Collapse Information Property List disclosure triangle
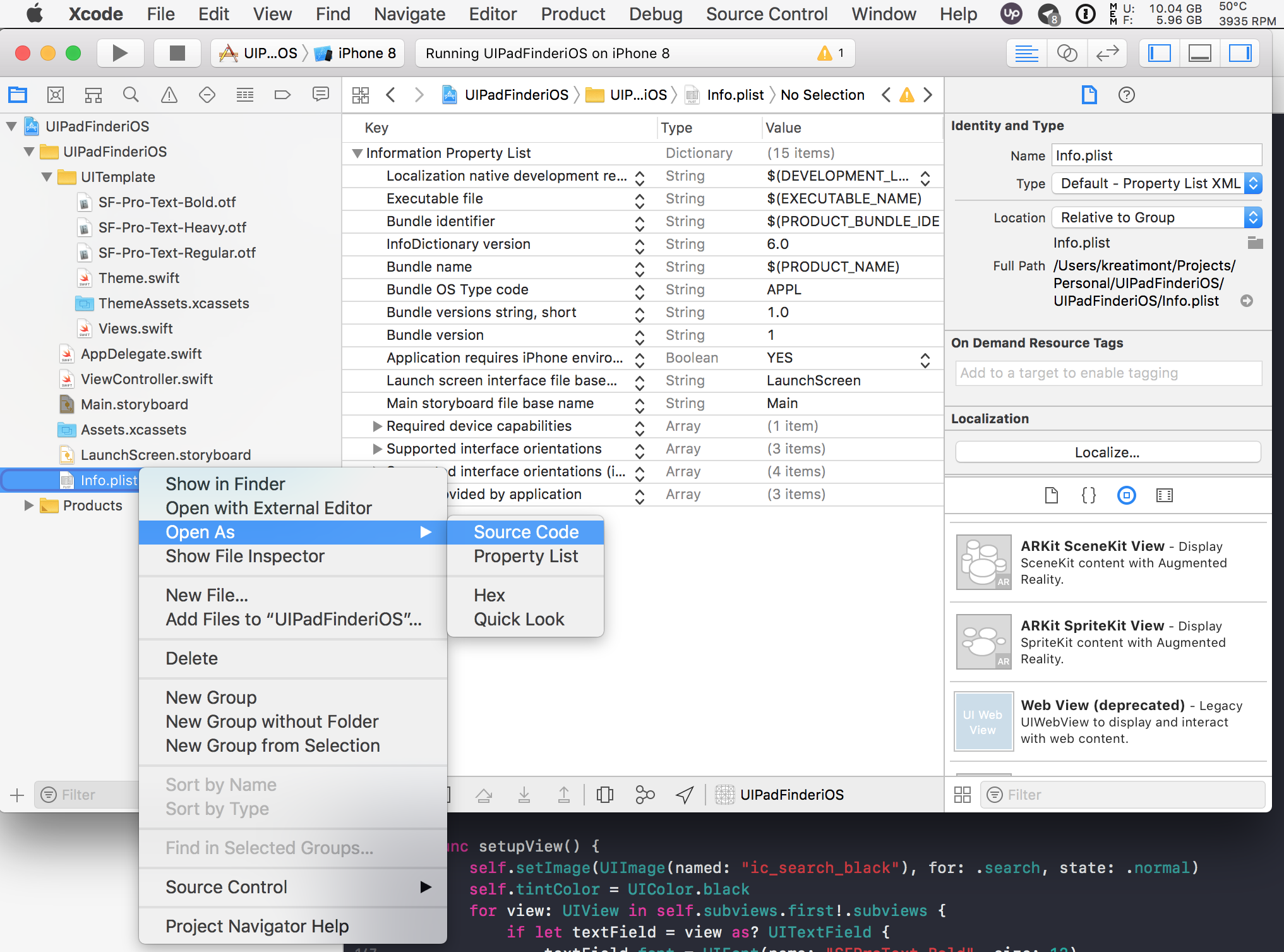This screenshot has width=1284, height=952. [x=357, y=154]
